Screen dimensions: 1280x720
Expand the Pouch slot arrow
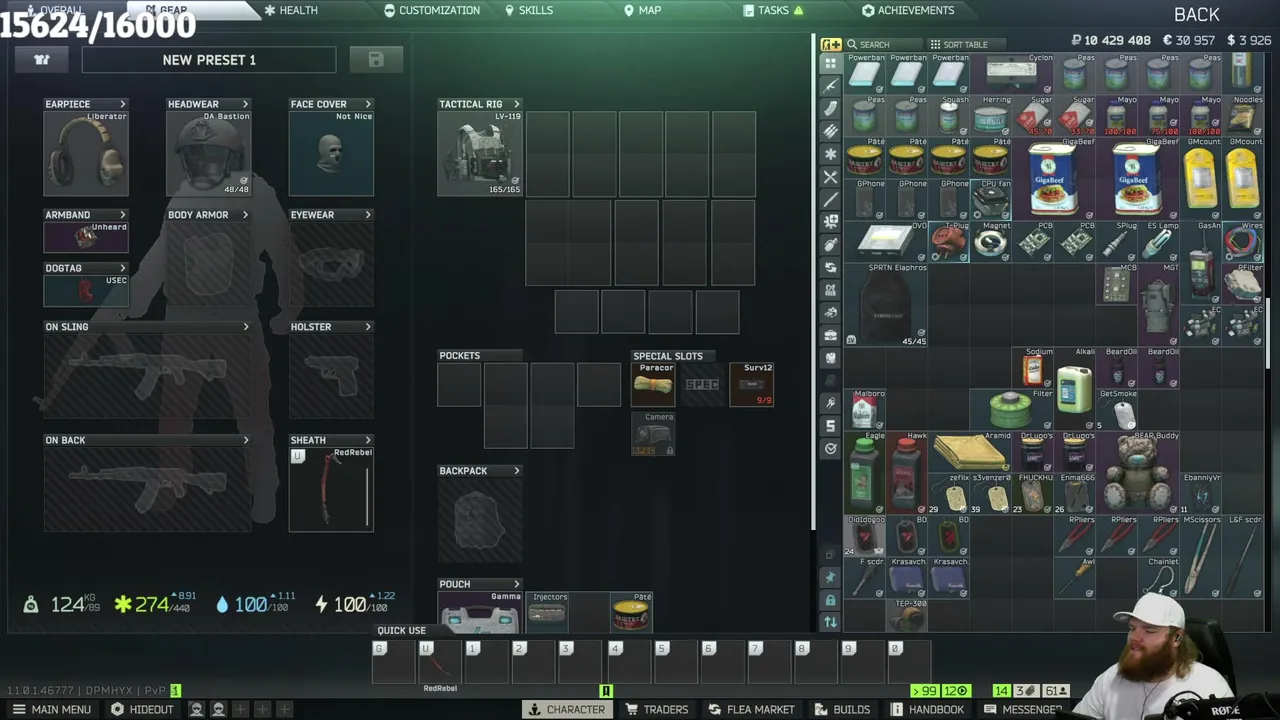(516, 584)
